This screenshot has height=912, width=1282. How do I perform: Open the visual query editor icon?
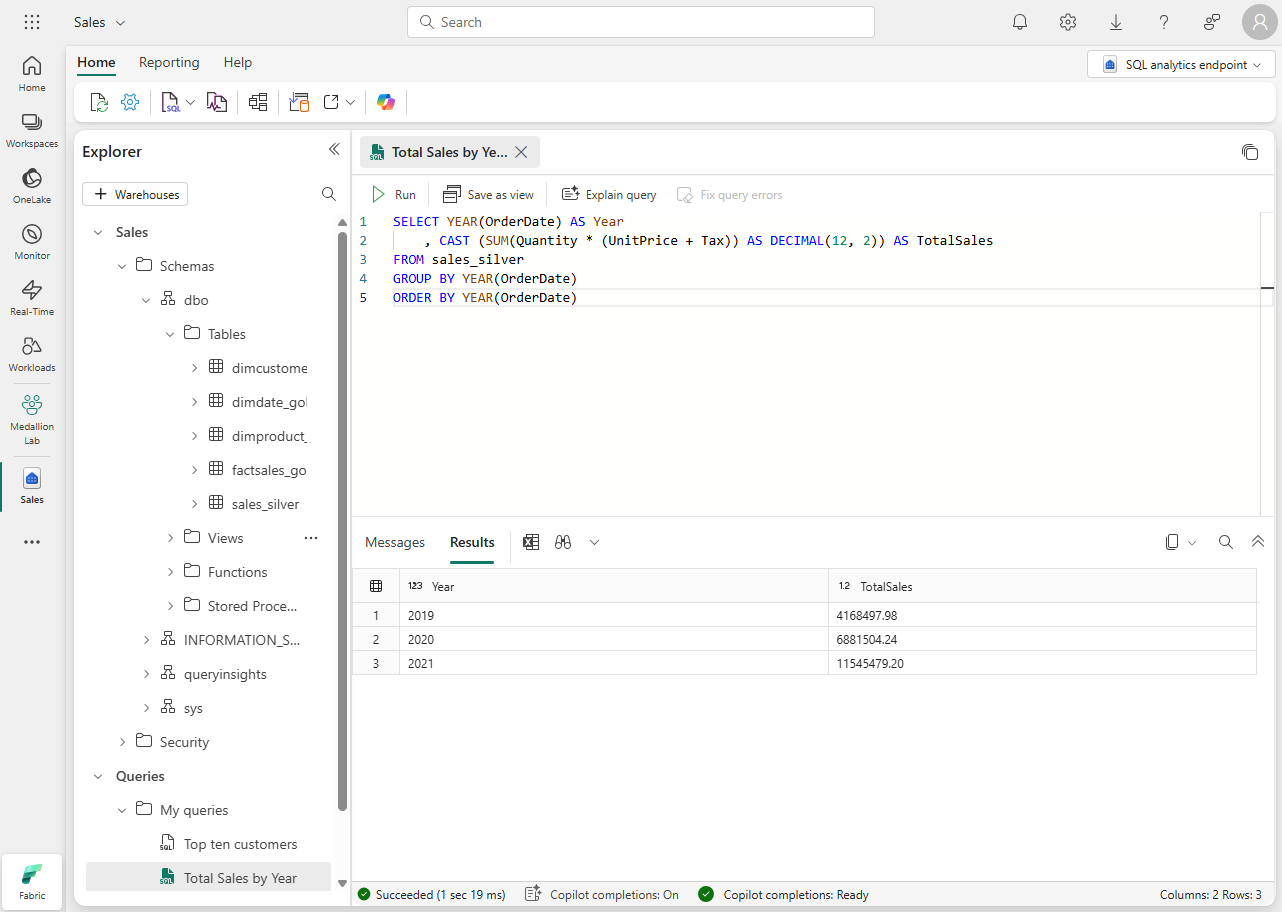(217, 102)
